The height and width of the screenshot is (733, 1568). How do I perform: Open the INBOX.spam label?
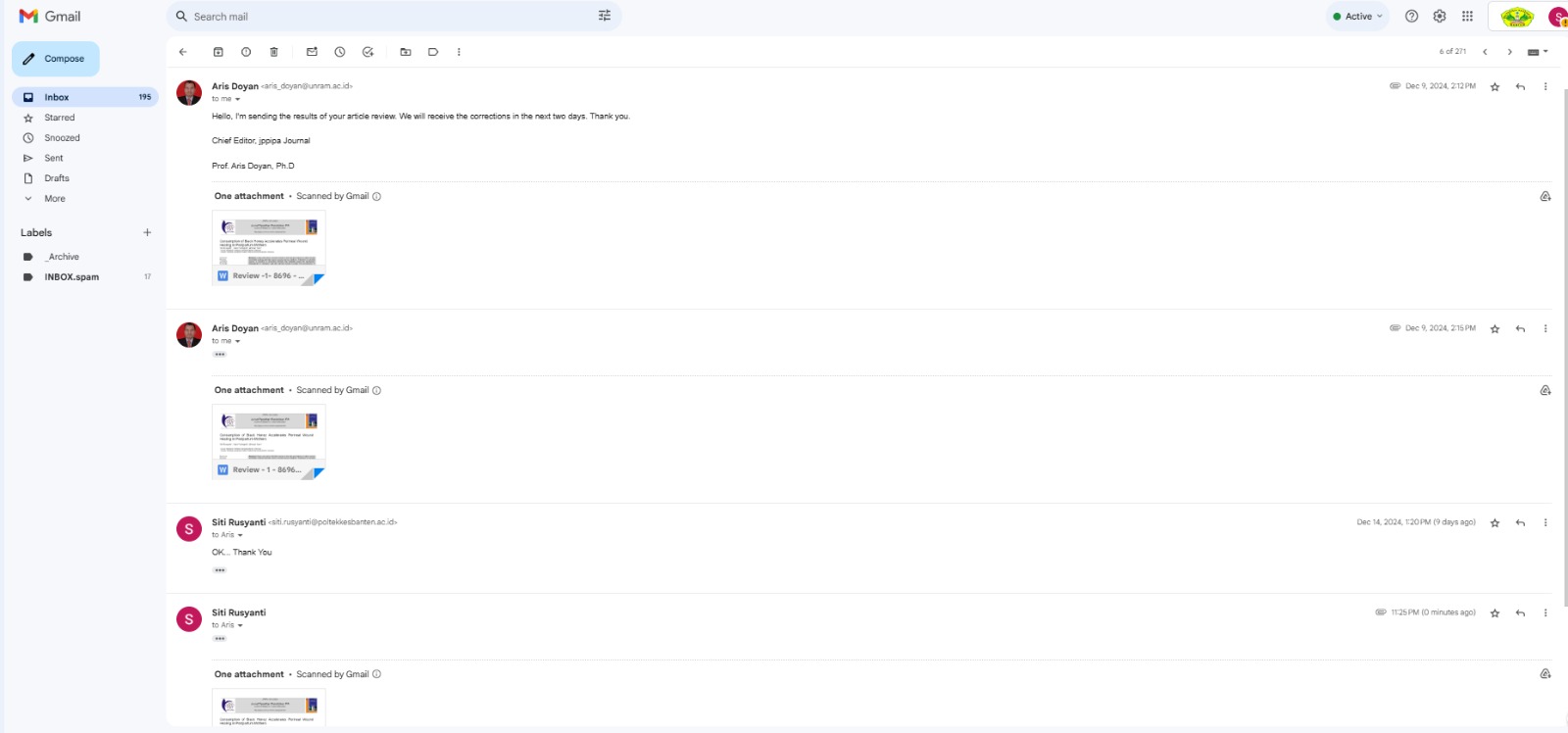point(72,277)
